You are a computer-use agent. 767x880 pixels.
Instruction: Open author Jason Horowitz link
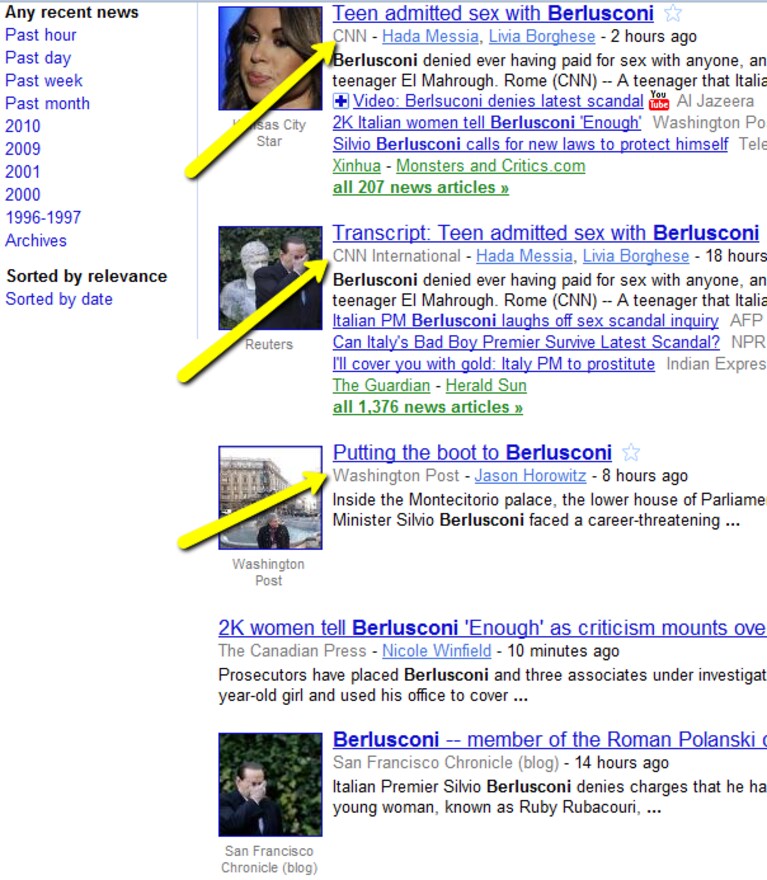(530, 476)
